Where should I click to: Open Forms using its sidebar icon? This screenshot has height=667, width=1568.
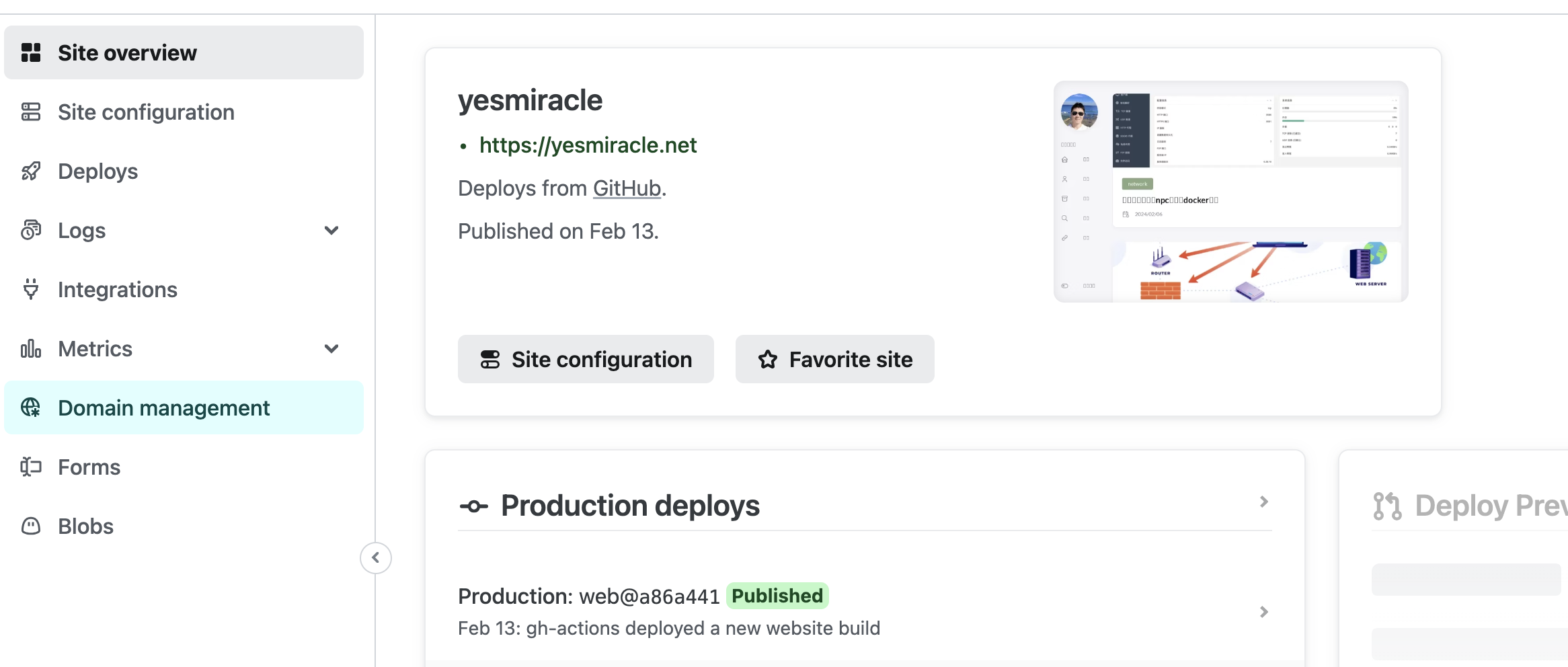point(31,467)
